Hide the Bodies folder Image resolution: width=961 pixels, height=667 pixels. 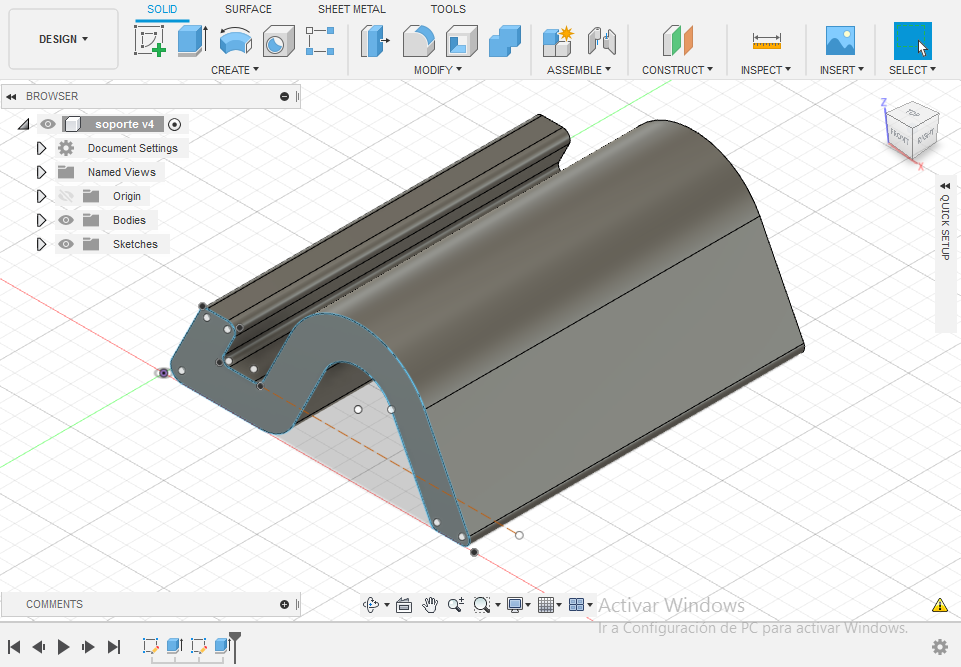point(66,220)
